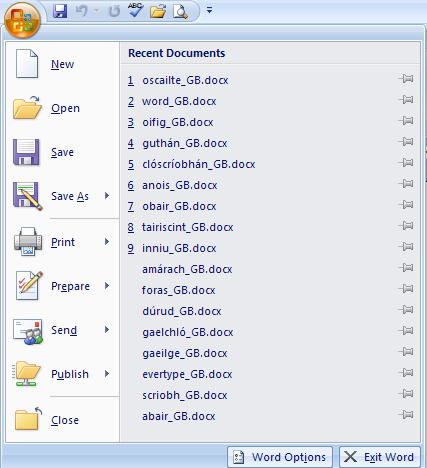Open recent file foras_GB.docx
The height and width of the screenshot is (468, 427).
click(x=179, y=290)
